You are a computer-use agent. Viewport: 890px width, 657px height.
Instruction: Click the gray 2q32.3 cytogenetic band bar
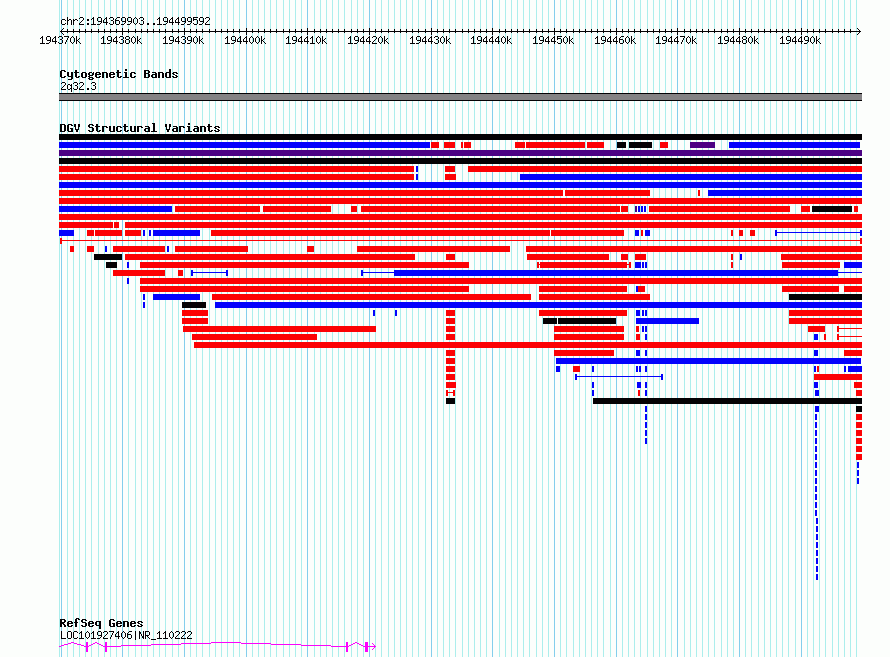(x=460, y=97)
